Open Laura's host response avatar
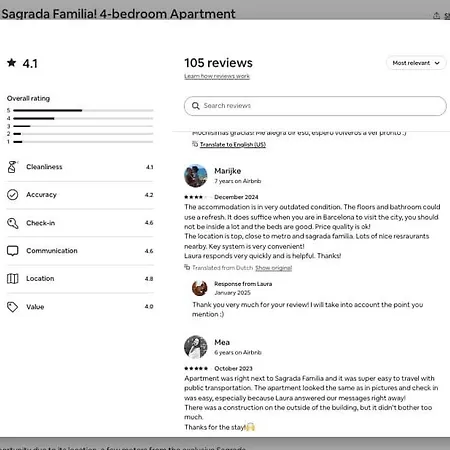 click(x=200, y=288)
